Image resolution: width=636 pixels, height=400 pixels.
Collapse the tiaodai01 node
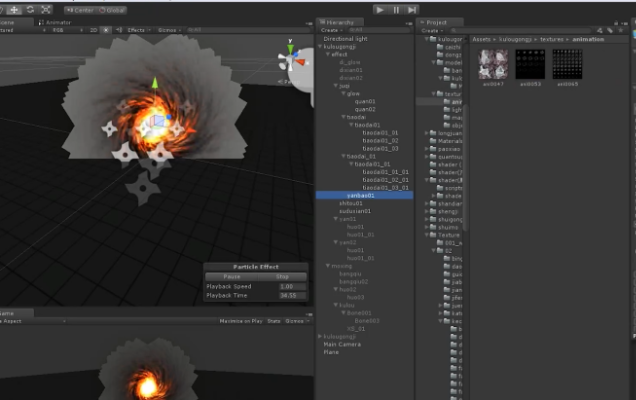pyautogui.click(x=351, y=125)
